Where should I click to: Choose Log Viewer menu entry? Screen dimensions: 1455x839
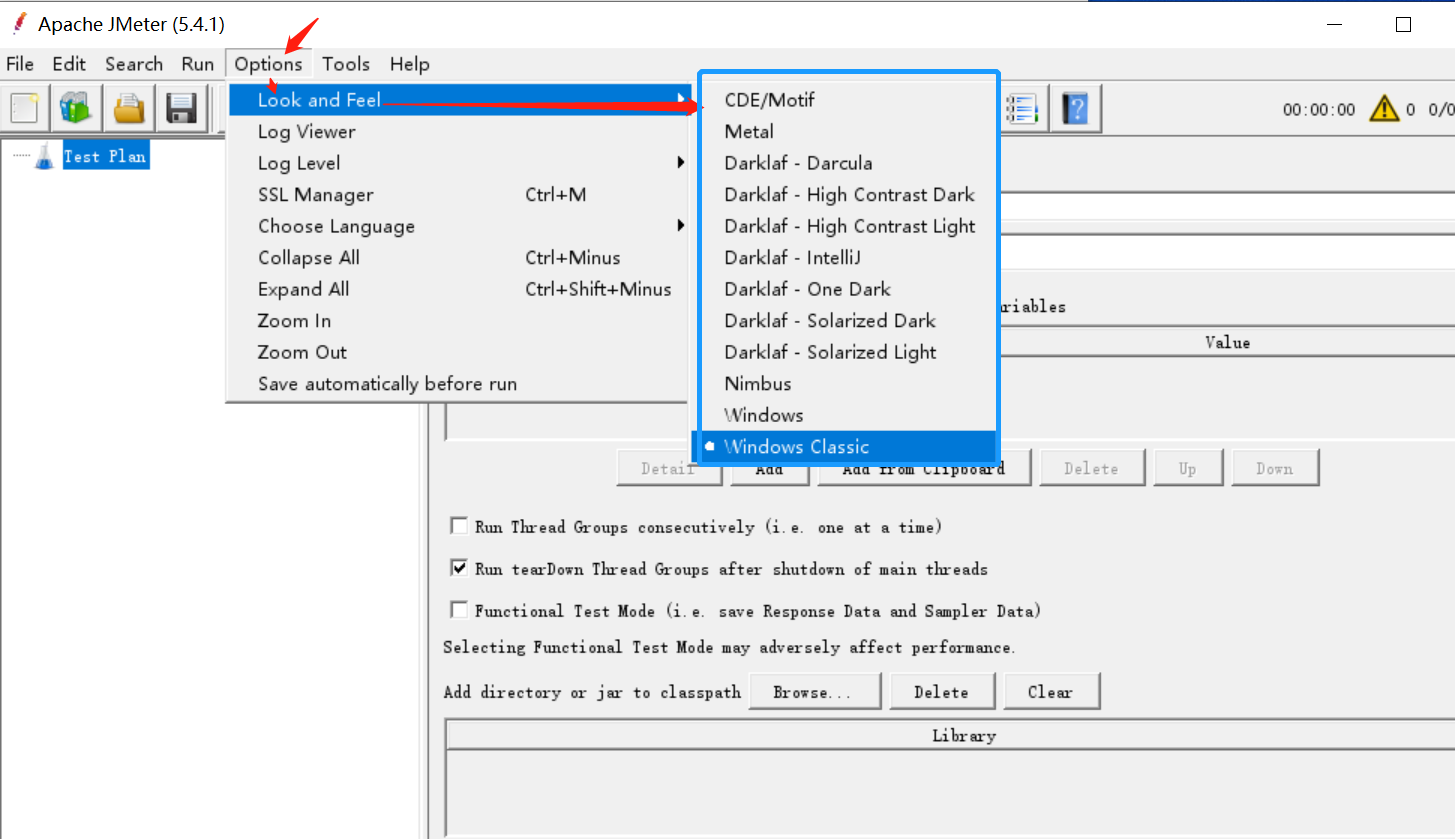460,132
